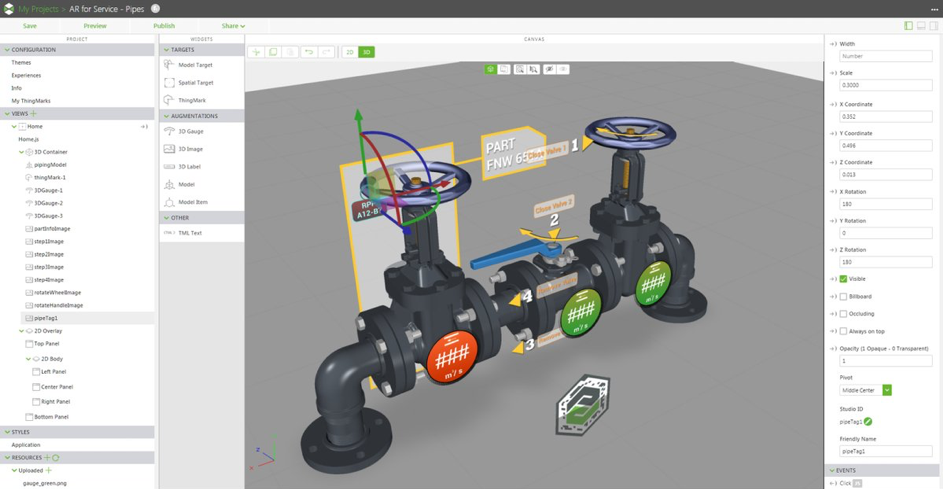Select the Model Target widget icon
The width and height of the screenshot is (943, 489).
pyautogui.click(x=169, y=64)
